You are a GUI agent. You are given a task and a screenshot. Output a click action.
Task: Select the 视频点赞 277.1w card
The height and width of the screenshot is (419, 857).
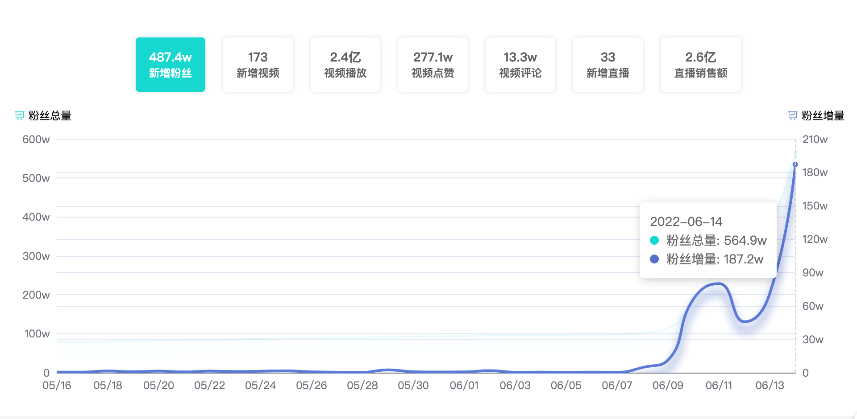[432, 65]
